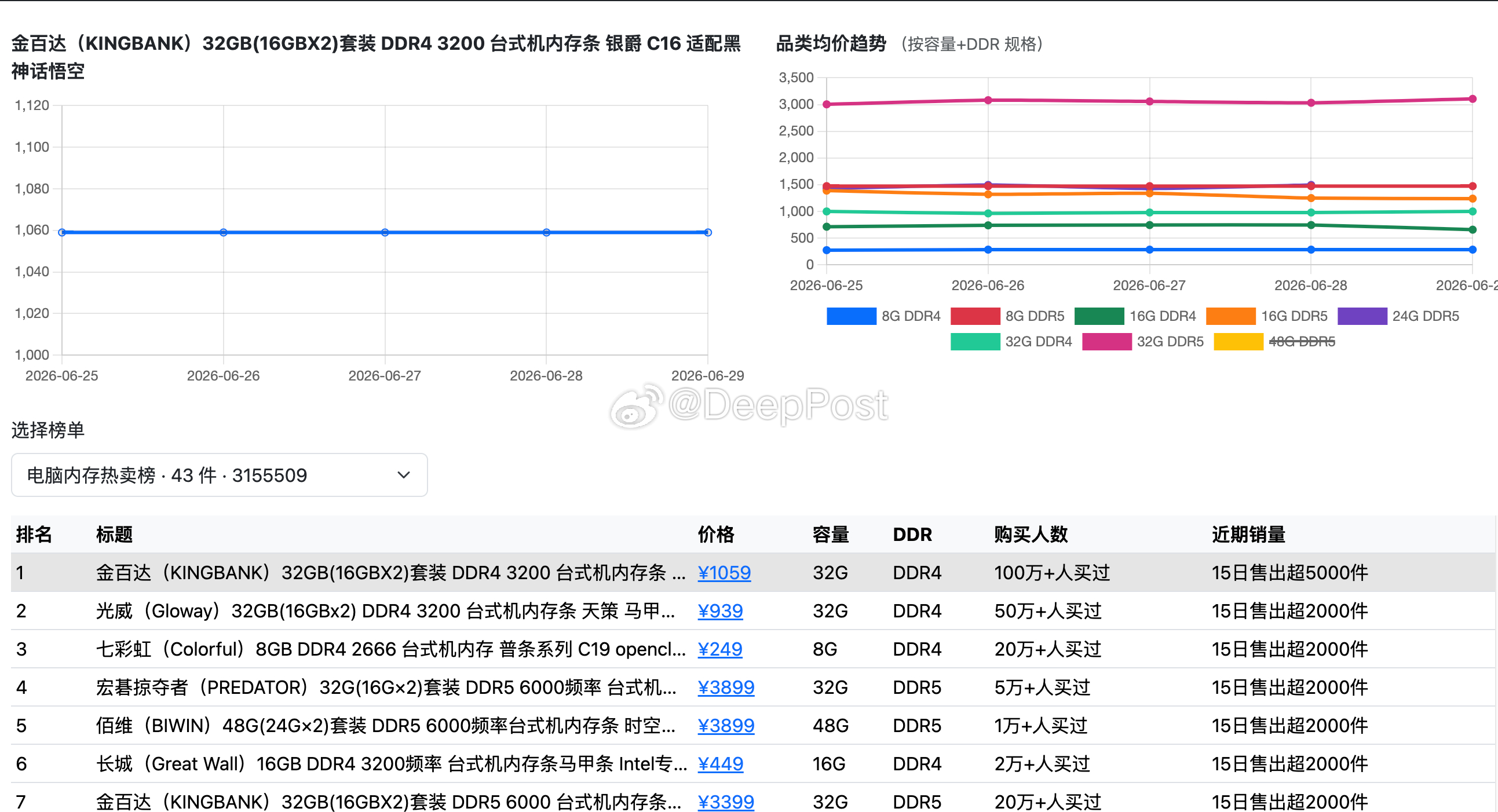The image size is (1498, 812).
Task: Click the 2026-06-27 point on price chart
Action: (x=385, y=232)
